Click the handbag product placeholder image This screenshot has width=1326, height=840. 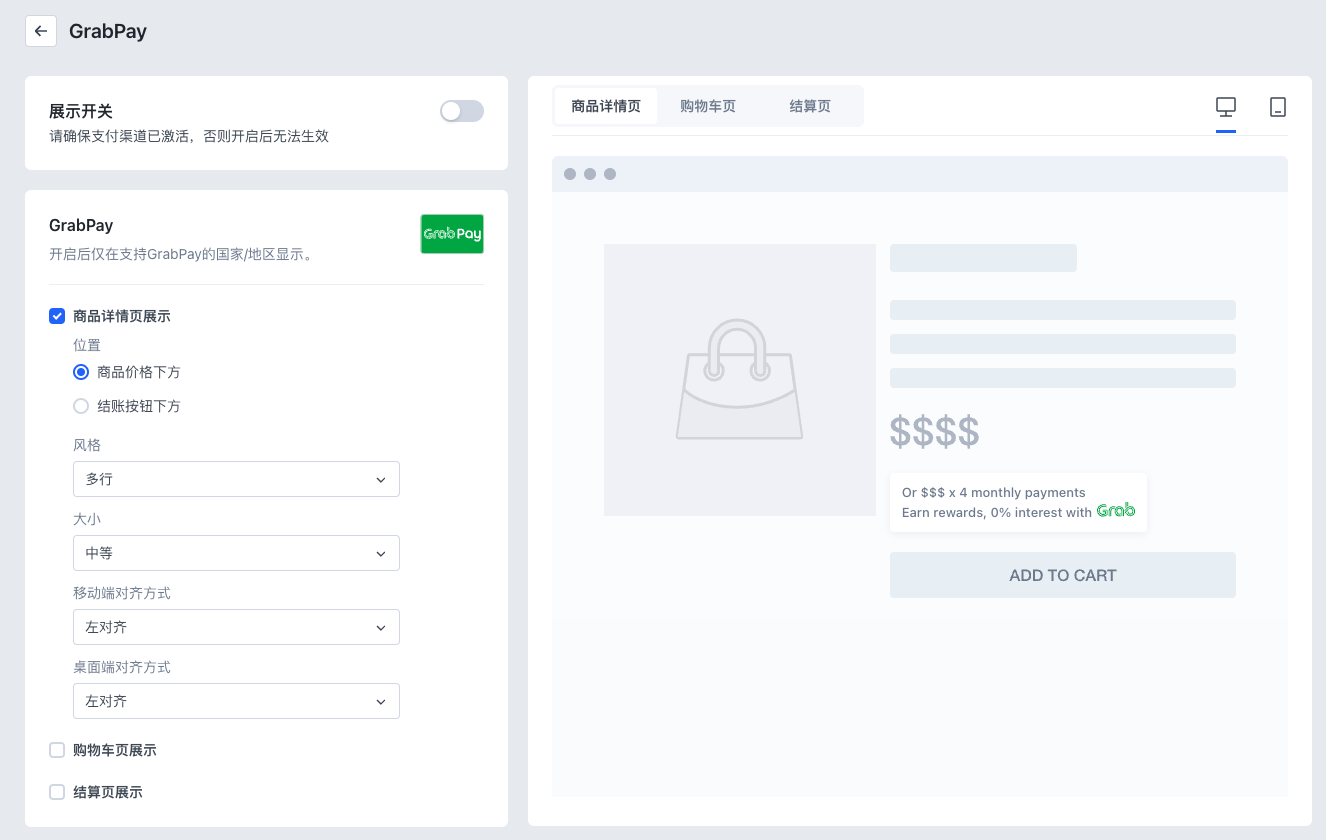point(740,380)
